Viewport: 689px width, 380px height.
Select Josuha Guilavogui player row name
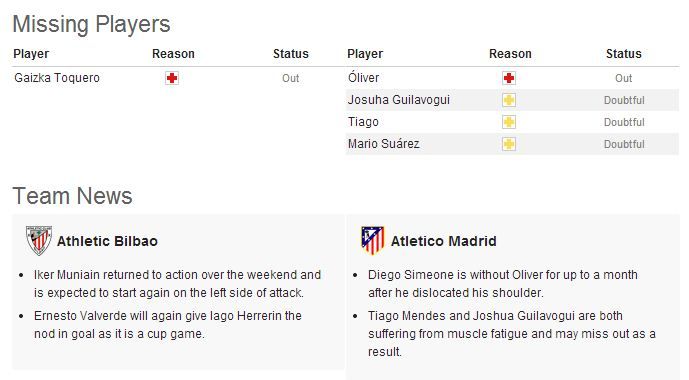[399, 100]
